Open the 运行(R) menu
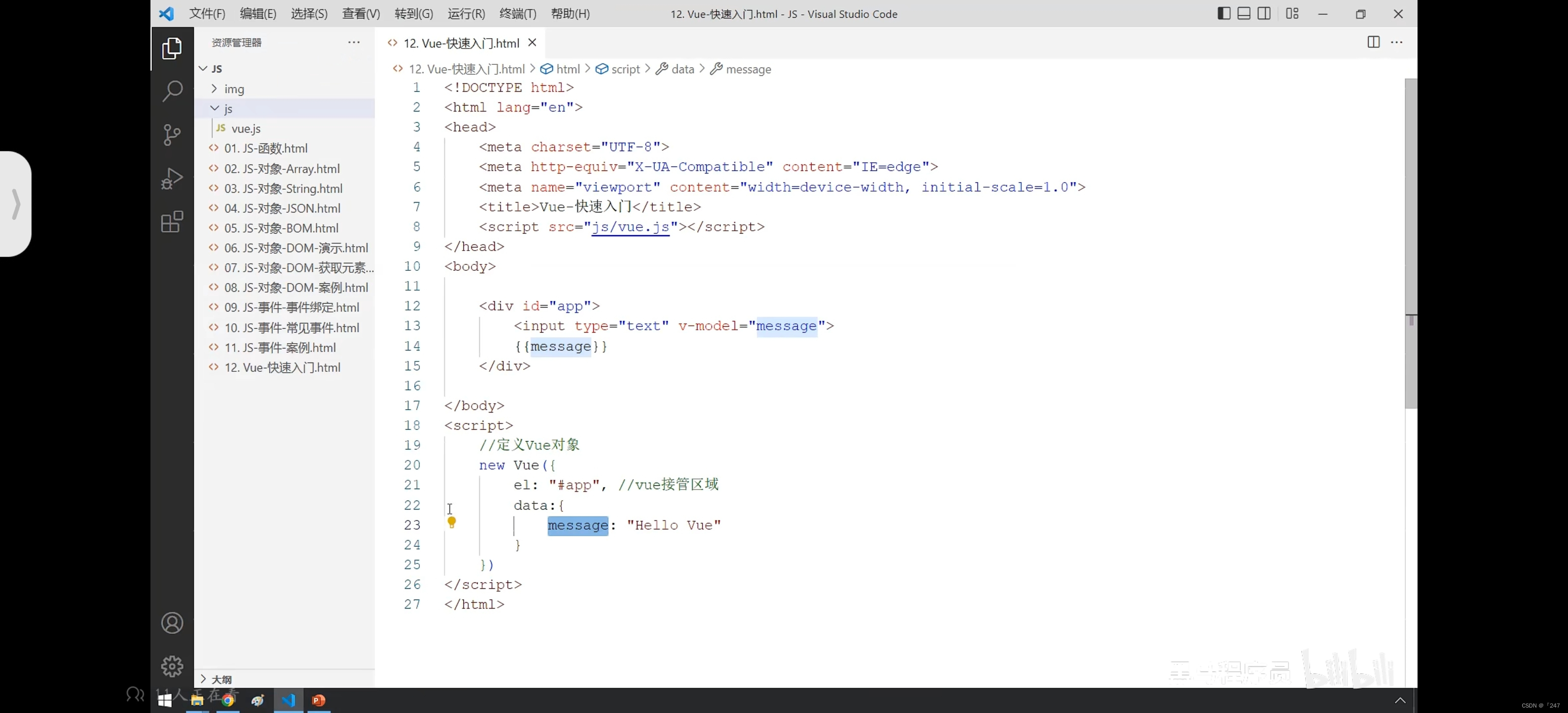The height and width of the screenshot is (713, 1568). coord(466,13)
